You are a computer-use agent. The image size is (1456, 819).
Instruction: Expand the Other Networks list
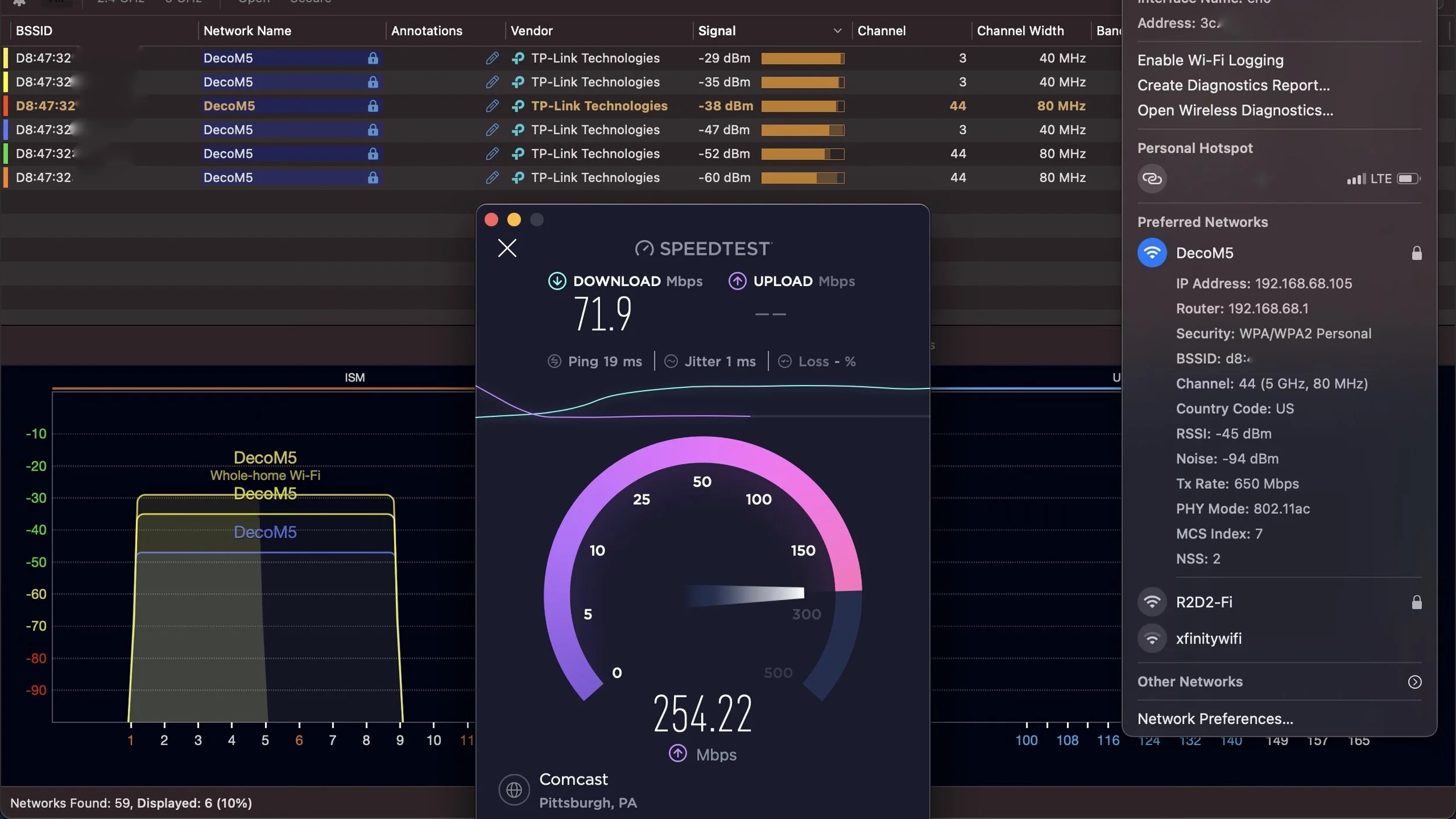(x=1414, y=682)
